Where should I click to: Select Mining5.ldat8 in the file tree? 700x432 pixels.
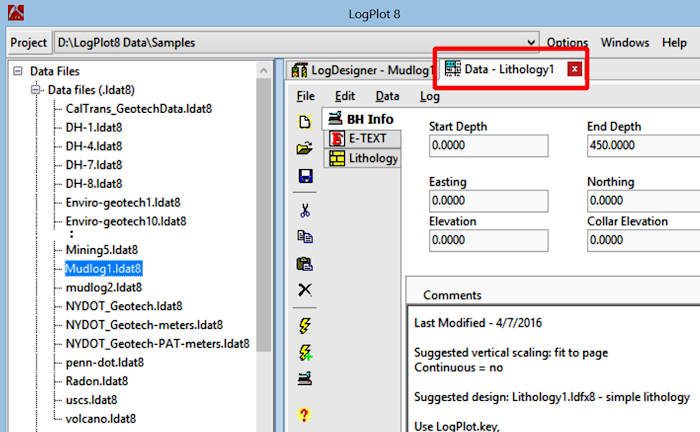tap(97, 251)
